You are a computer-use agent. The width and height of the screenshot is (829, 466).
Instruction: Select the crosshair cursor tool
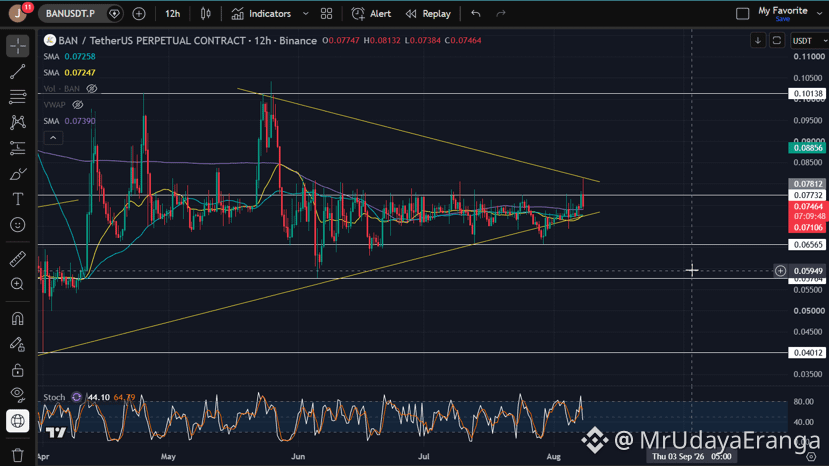[x=17, y=46]
